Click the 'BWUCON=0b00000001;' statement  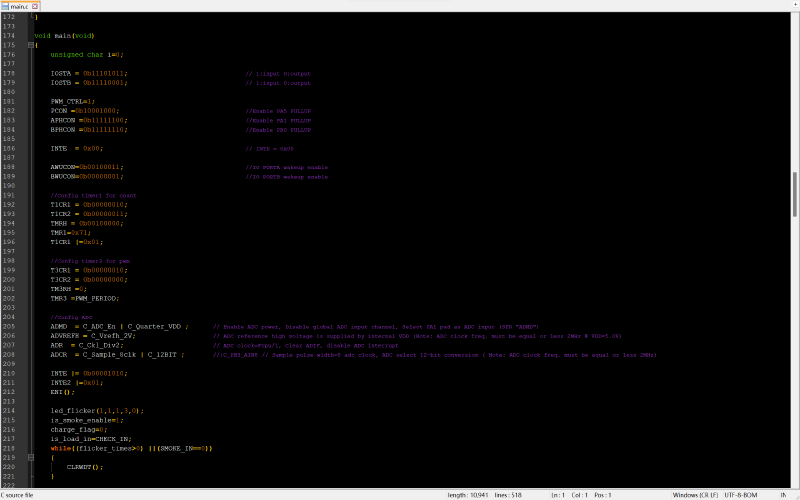[x=87, y=177]
